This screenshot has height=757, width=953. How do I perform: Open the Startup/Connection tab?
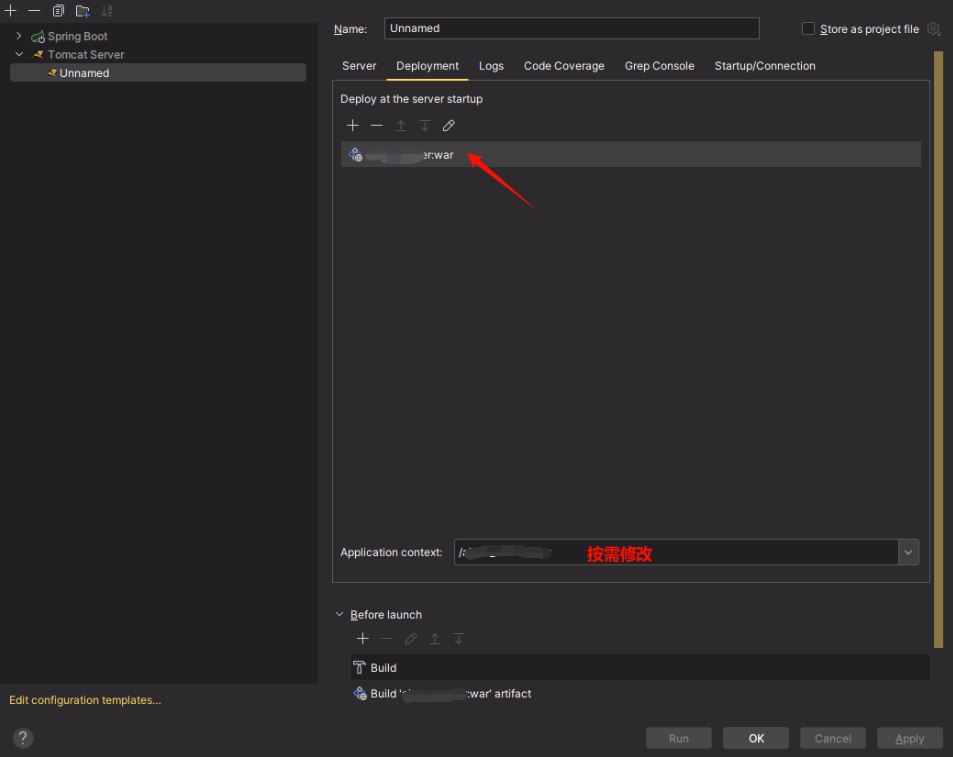[764, 66]
